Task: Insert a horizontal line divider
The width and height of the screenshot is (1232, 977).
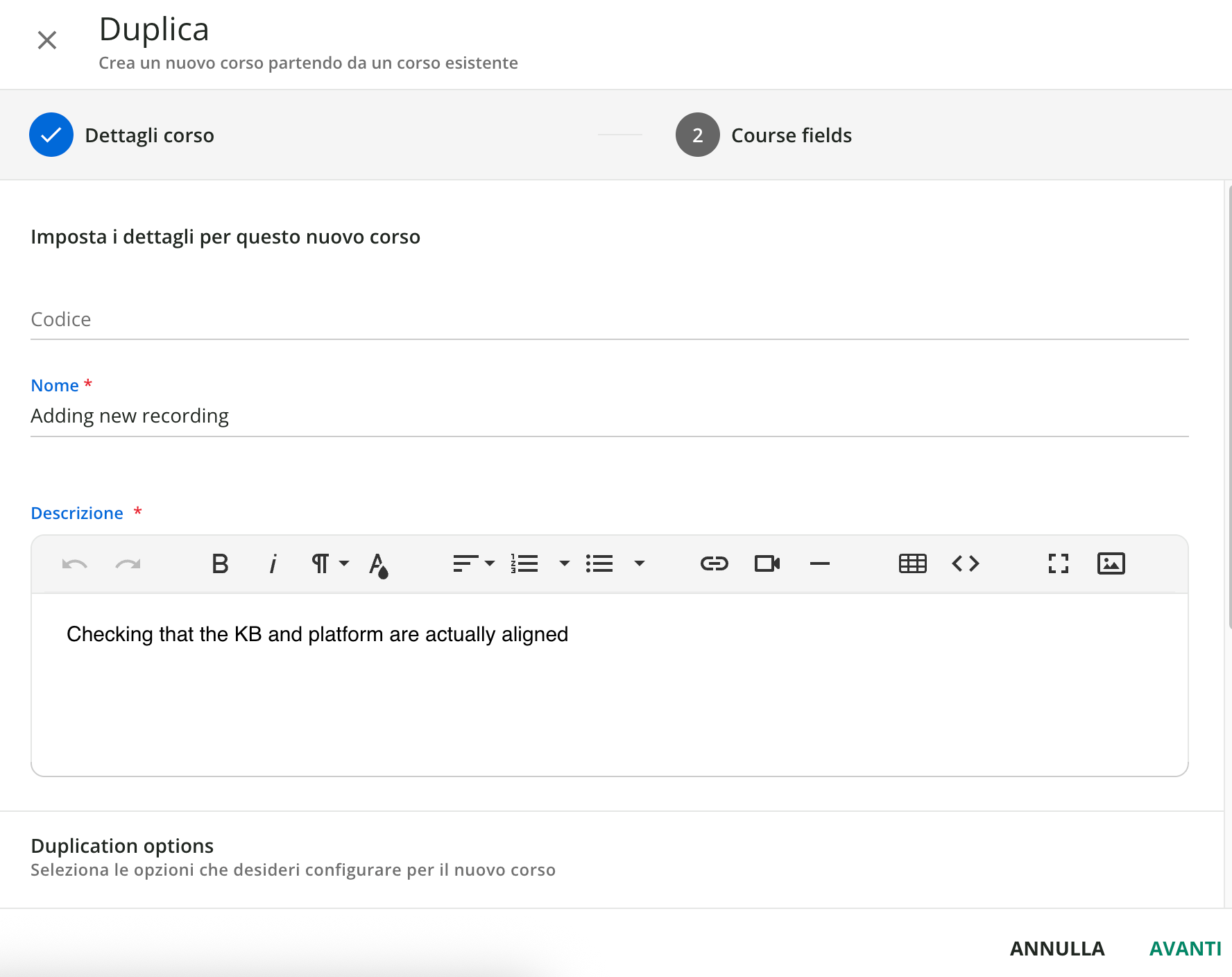Action: pyautogui.click(x=819, y=564)
